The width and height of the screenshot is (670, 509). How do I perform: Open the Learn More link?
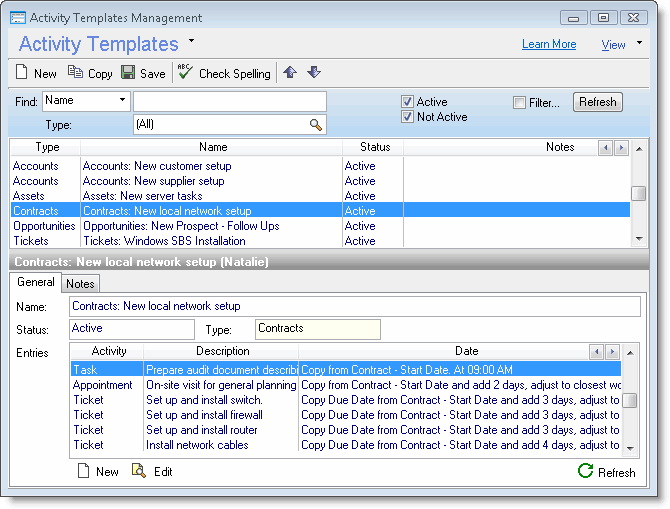[x=548, y=44]
